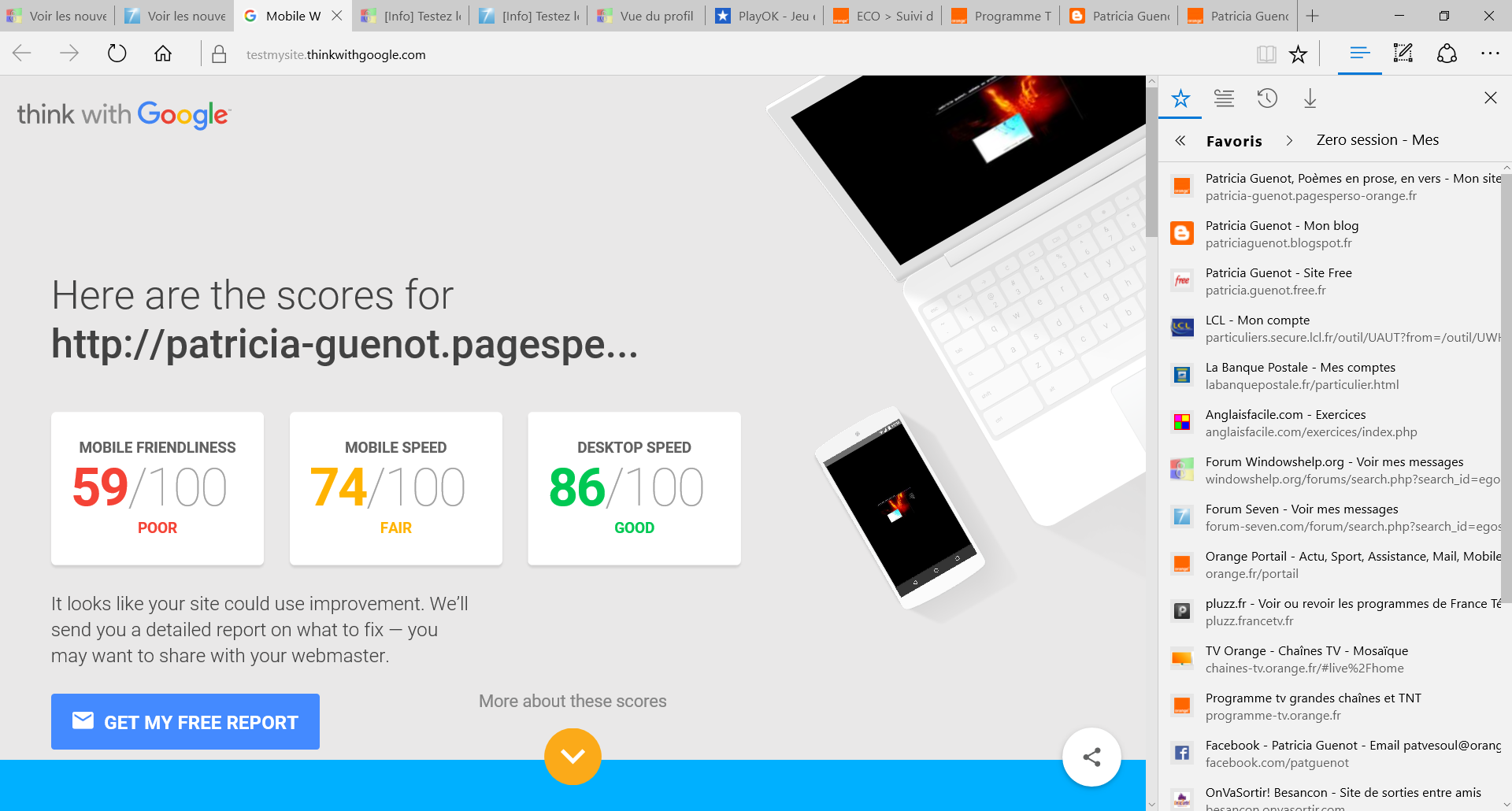Click the round share button
1512x811 pixels.
point(1091,757)
